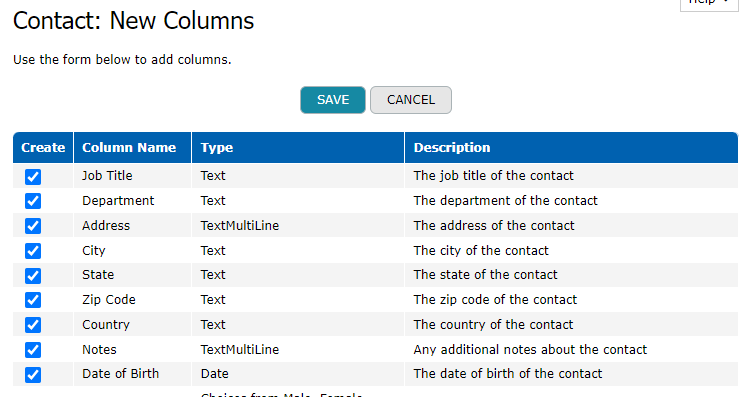
Task: Click the 'Contact: New Columns' page heading
Action: (x=133, y=21)
